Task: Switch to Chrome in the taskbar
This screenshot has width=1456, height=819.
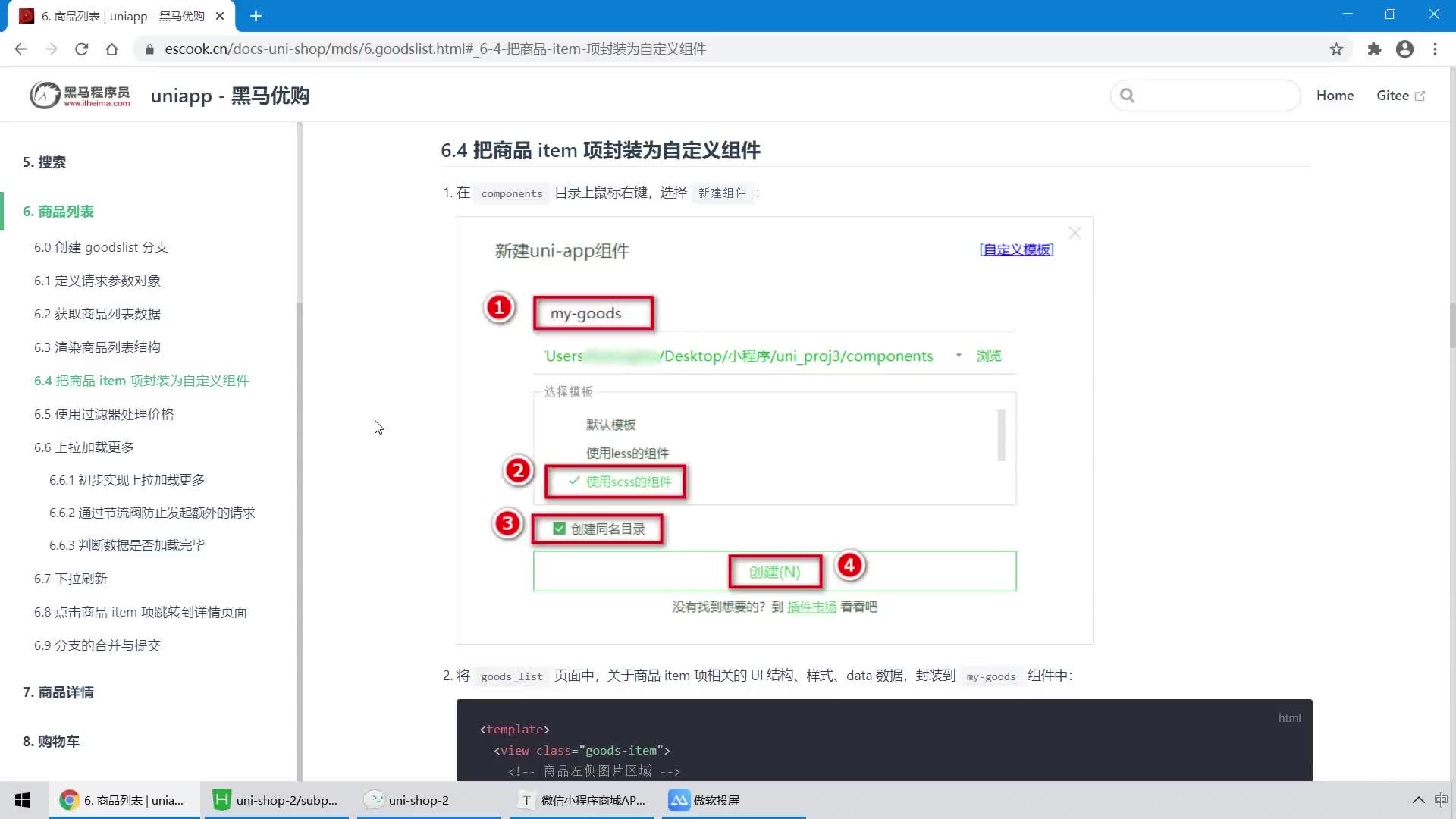Action: pyautogui.click(x=124, y=800)
